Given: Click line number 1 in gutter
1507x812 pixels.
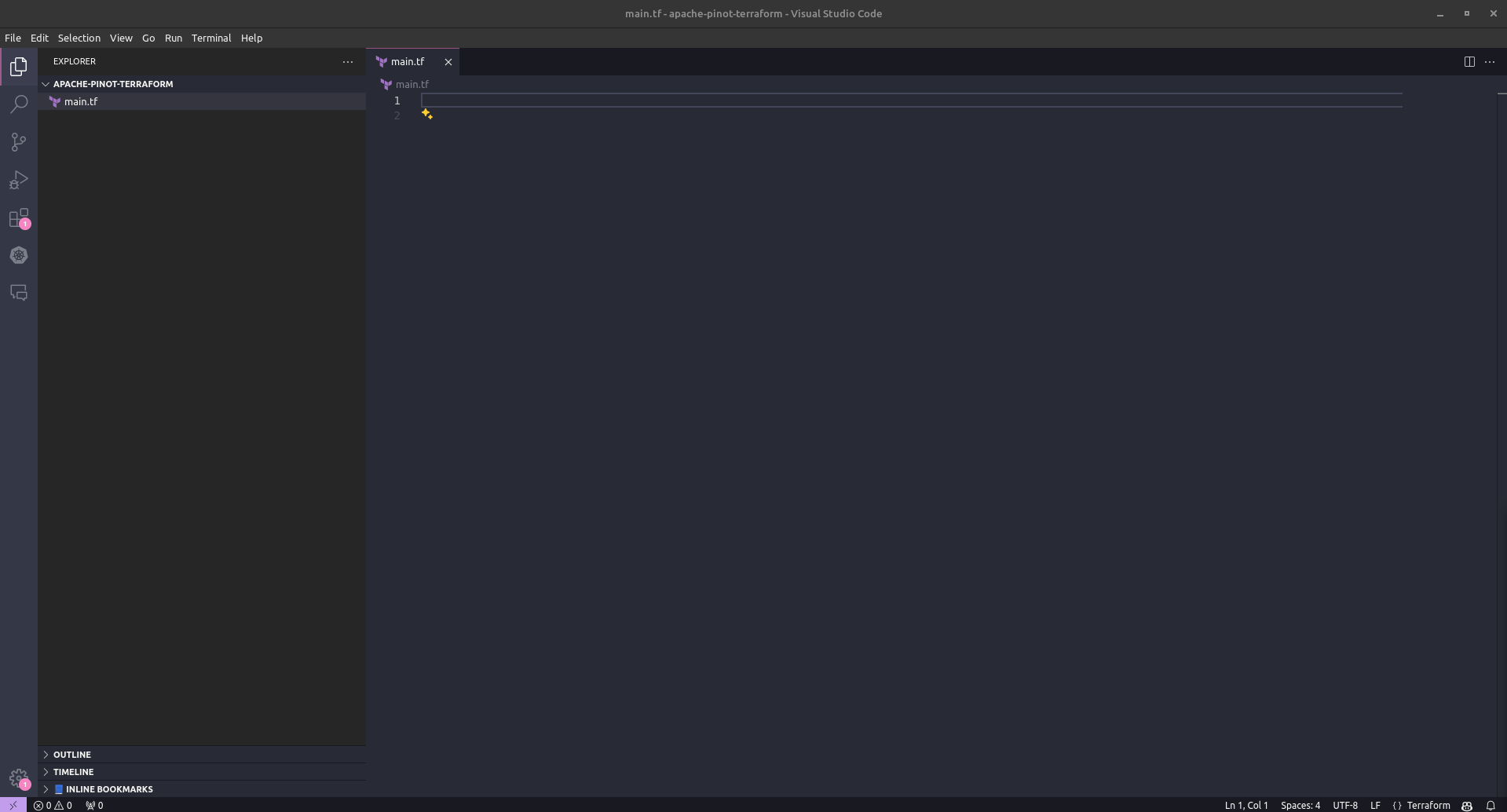Looking at the screenshot, I should (x=397, y=101).
